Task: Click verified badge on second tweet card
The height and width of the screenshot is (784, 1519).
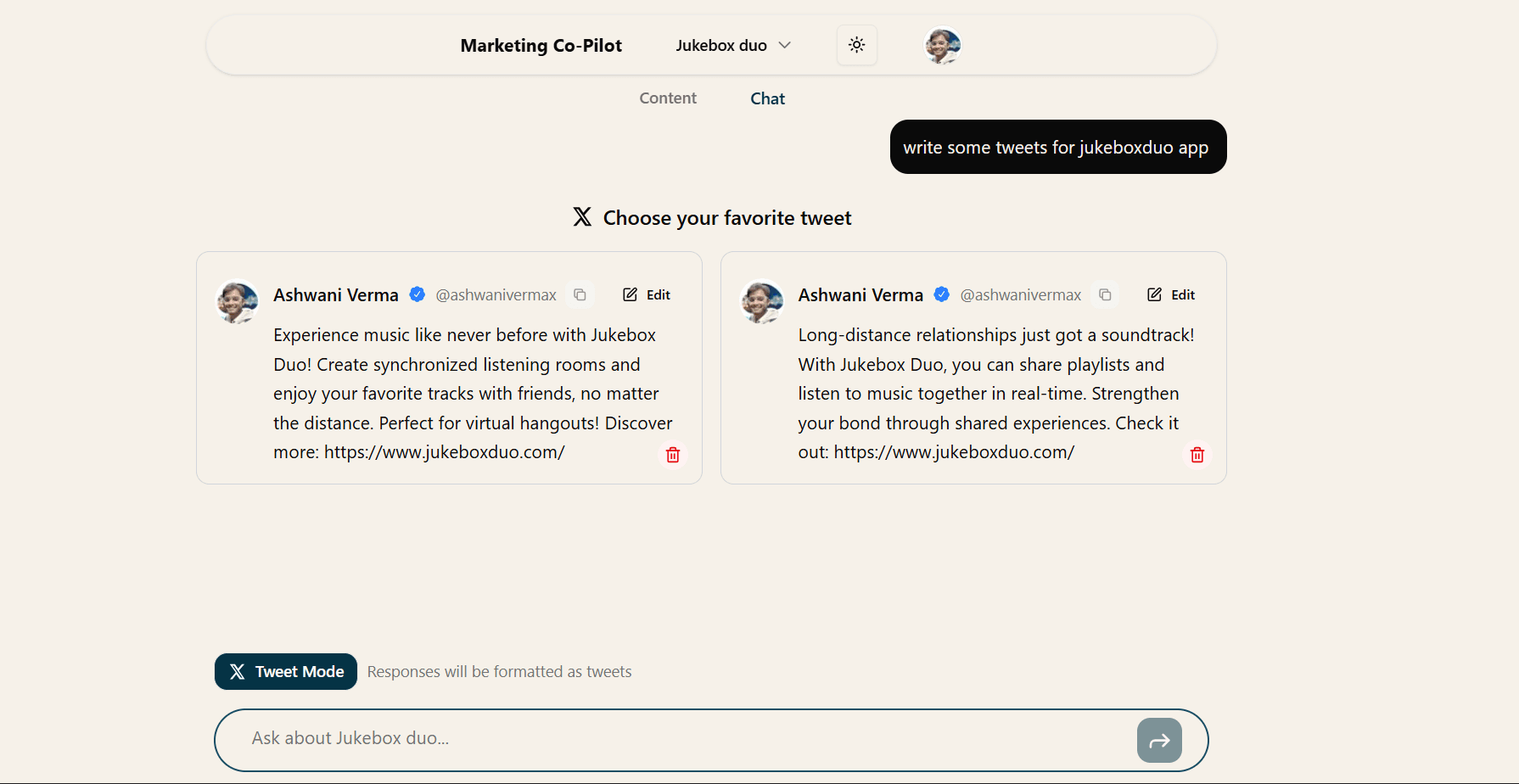Action: click(942, 294)
